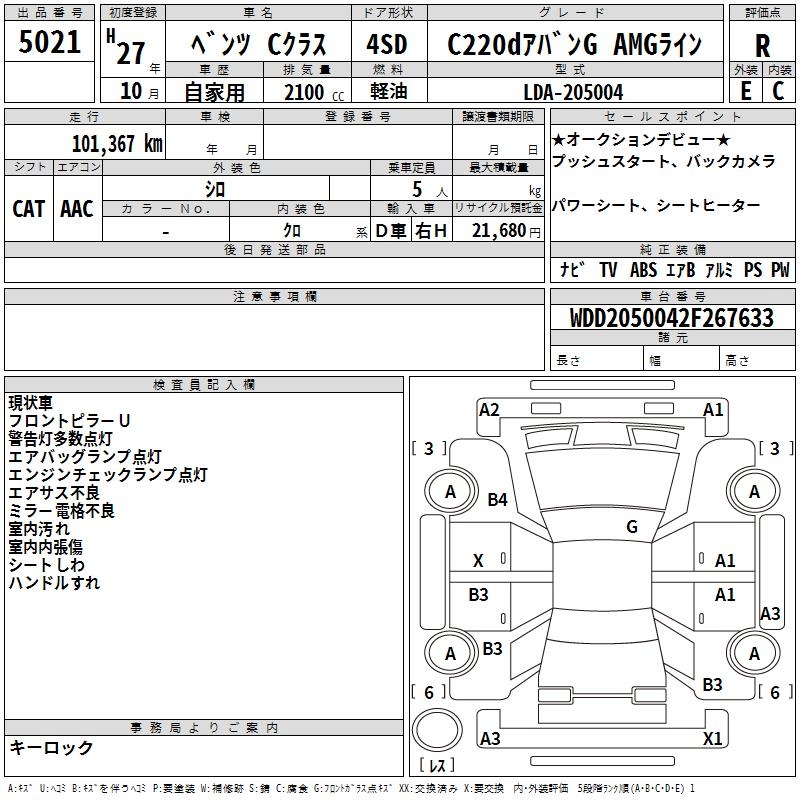Viewport: 800px width, 800px height.
Task: Select interior color クロ
Action: coord(292,231)
